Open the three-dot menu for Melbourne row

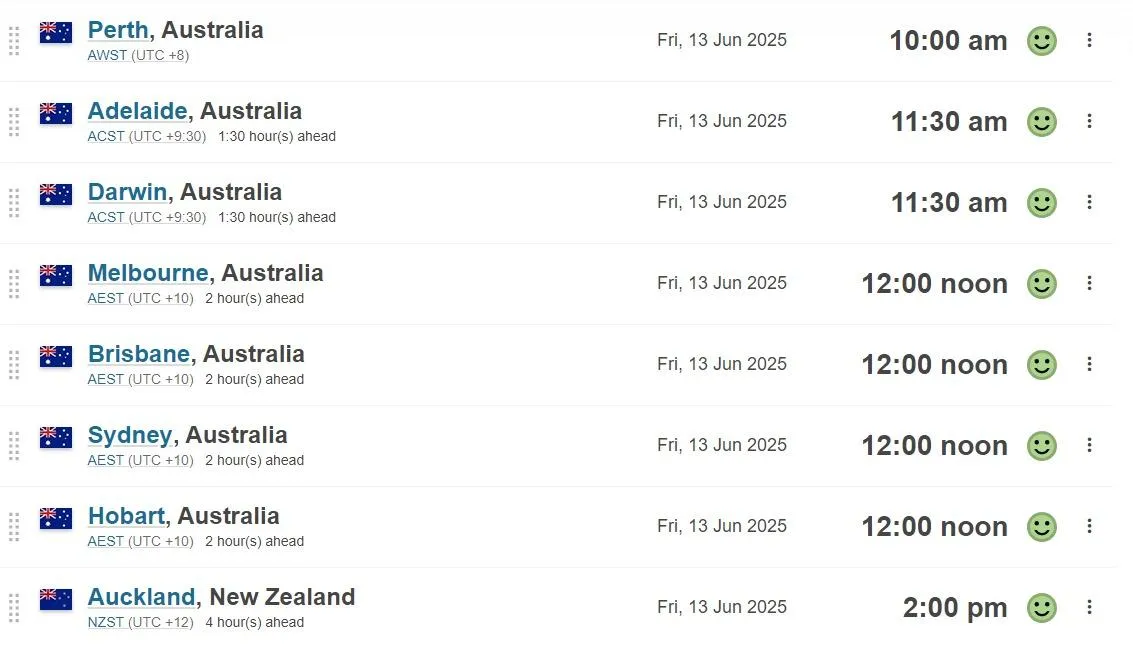point(1089,283)
